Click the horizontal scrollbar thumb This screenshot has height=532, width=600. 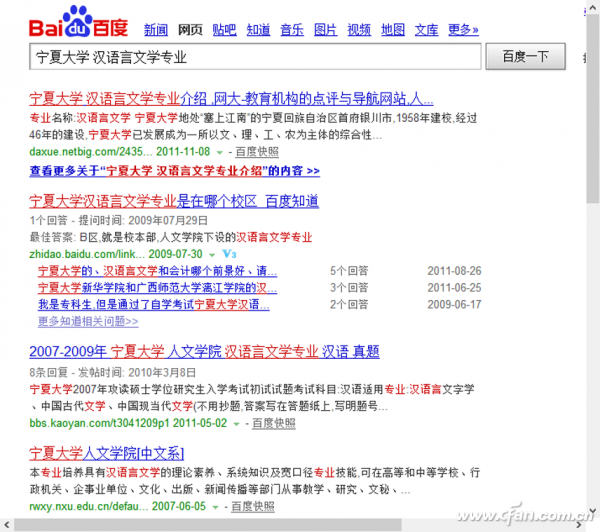pos(208,525)
